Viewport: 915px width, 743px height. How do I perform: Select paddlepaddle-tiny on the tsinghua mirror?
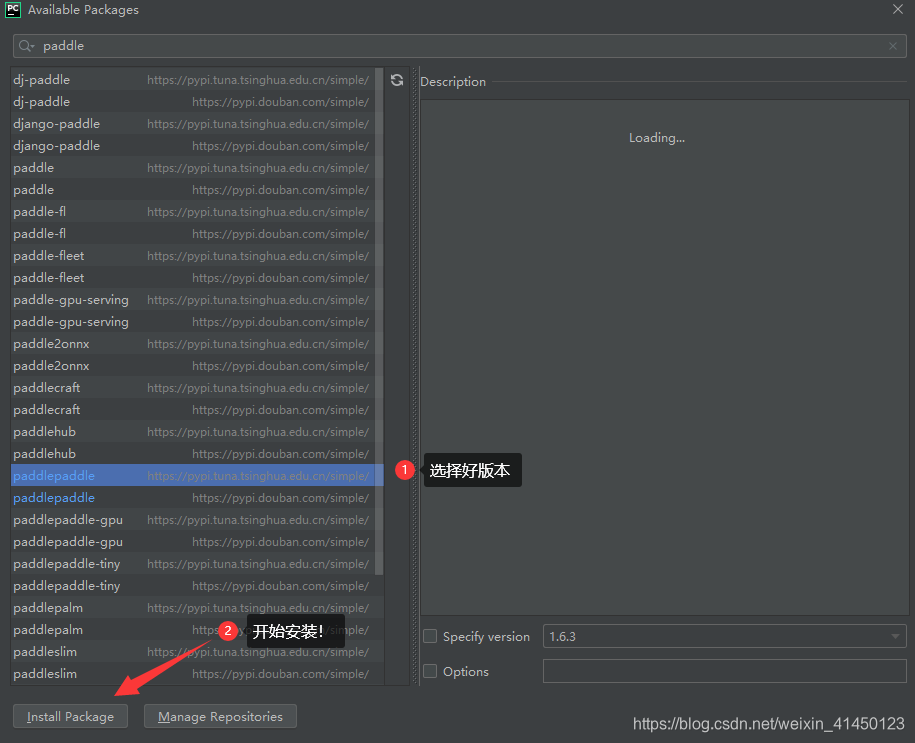(193, 564)
